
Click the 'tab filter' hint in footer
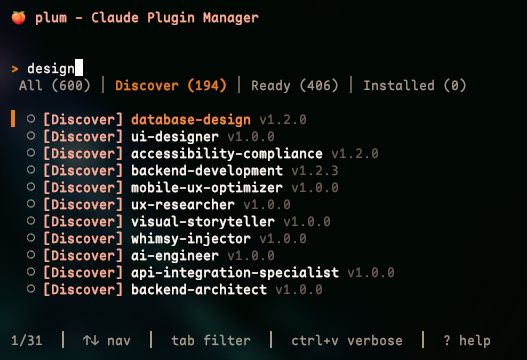[211, 341]
